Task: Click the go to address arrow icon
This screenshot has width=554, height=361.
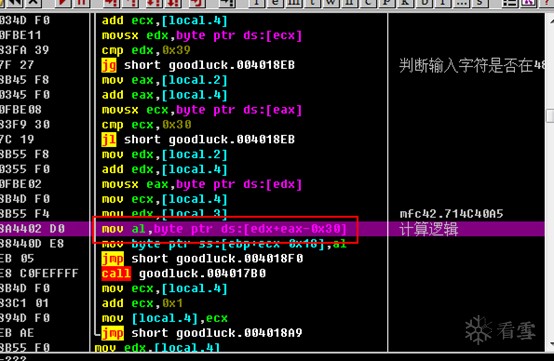Action: [x=227, y=3]
